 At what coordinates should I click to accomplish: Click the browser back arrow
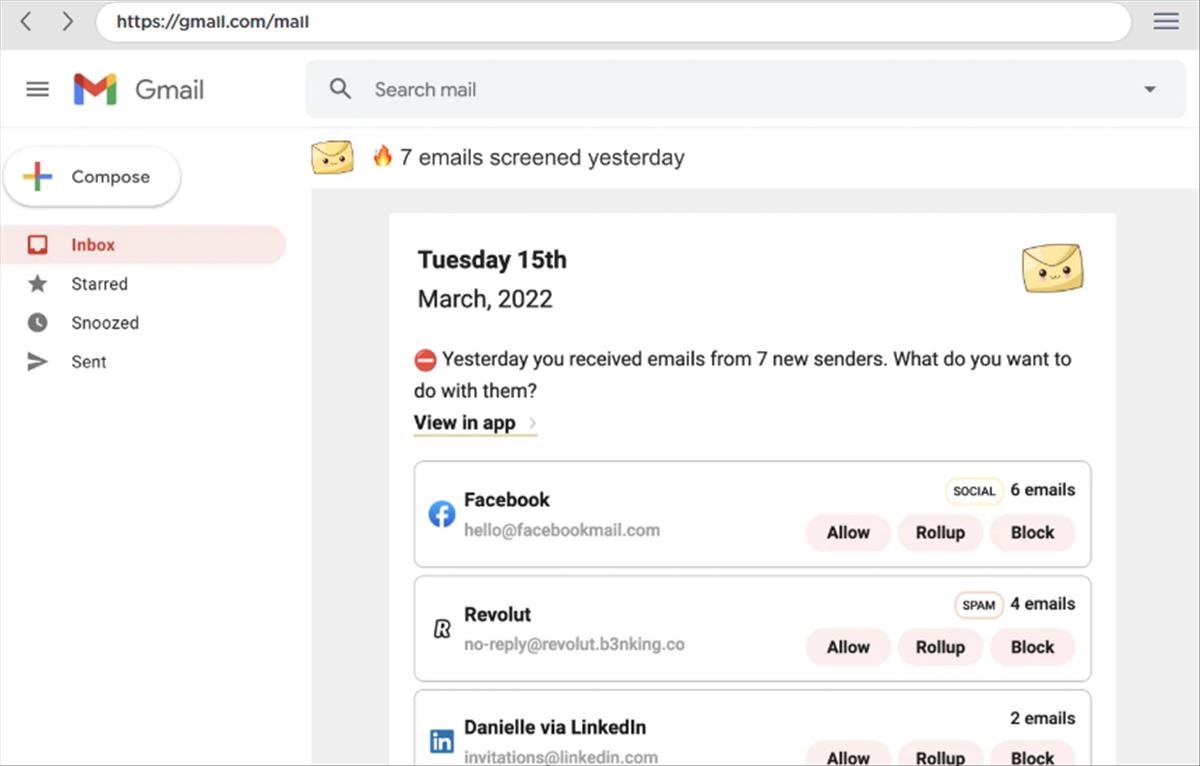coord(26,21)
